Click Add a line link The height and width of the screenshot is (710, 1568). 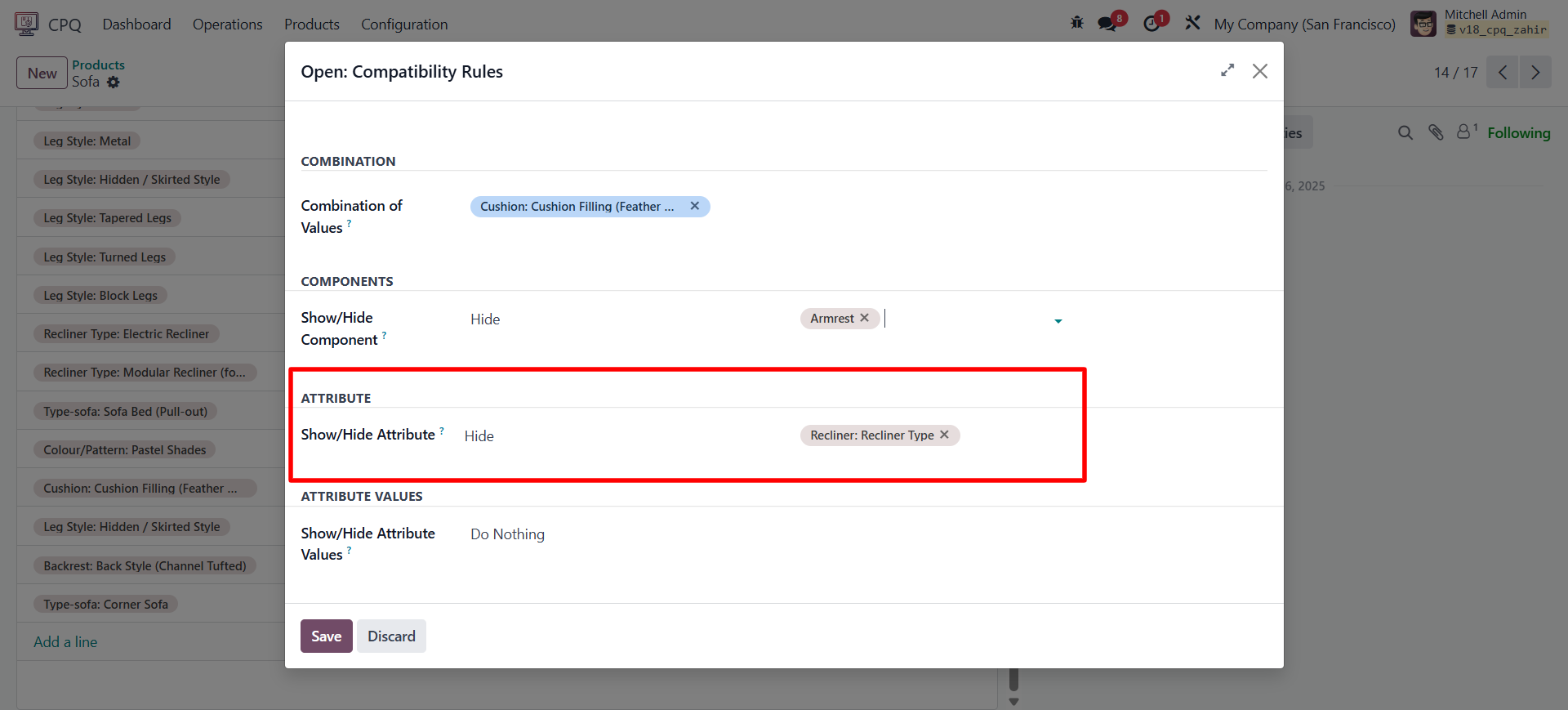[x=65, y=642]
